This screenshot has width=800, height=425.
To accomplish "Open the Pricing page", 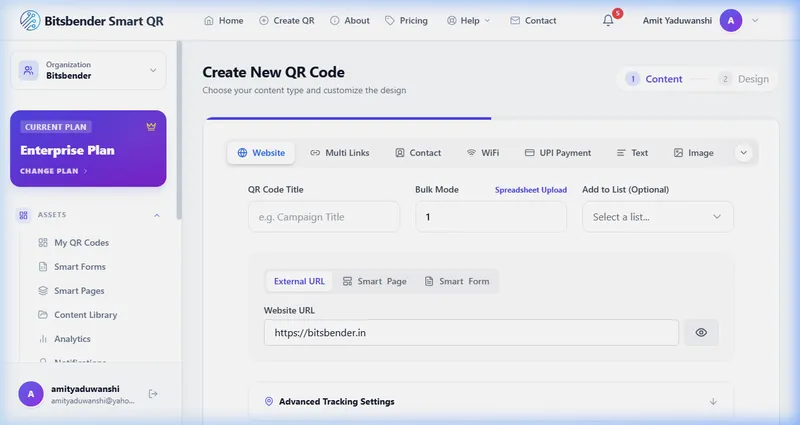I will click(x=406, y=20).
